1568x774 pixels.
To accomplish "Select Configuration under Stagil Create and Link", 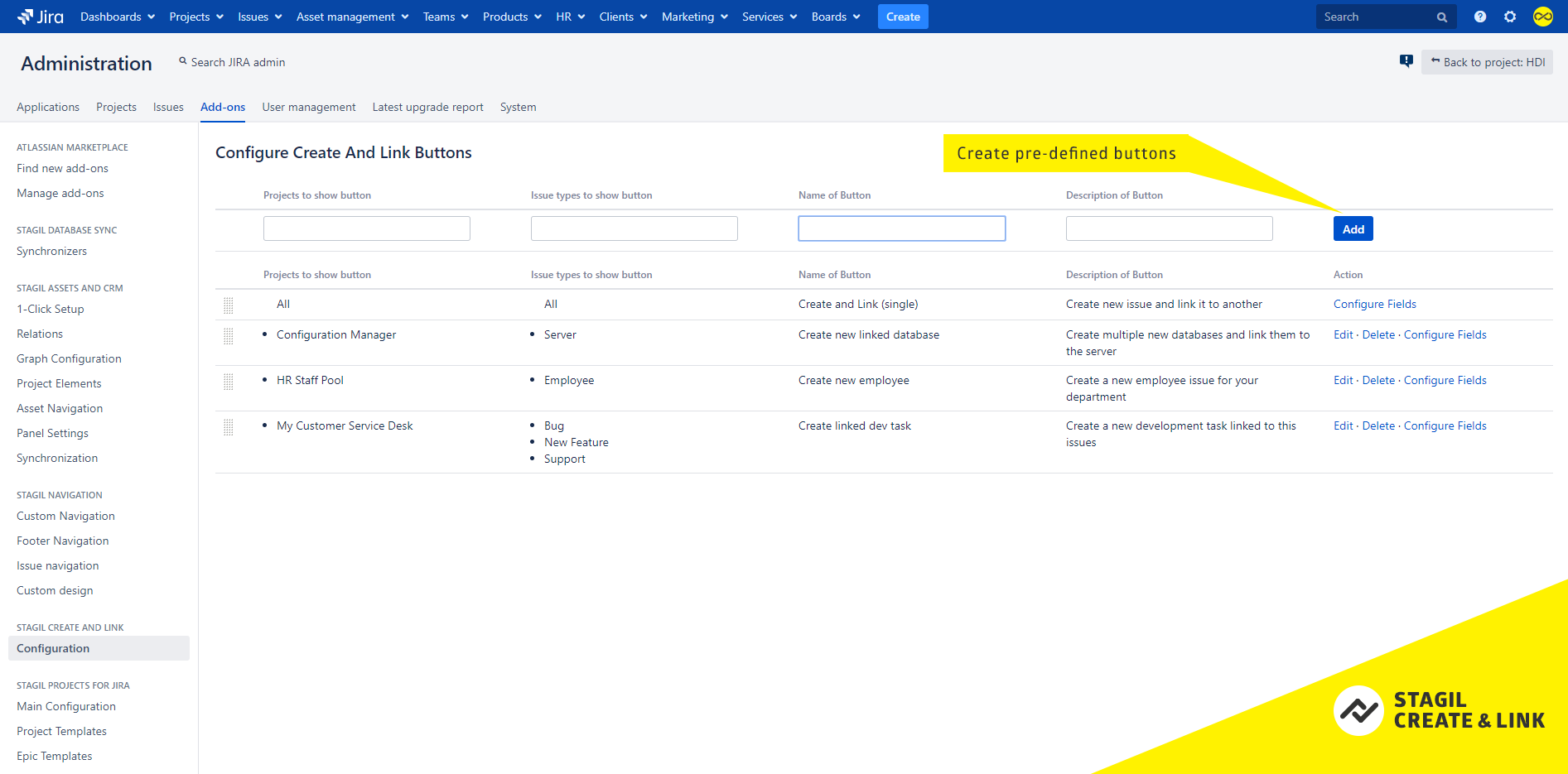I will [99, 648].
